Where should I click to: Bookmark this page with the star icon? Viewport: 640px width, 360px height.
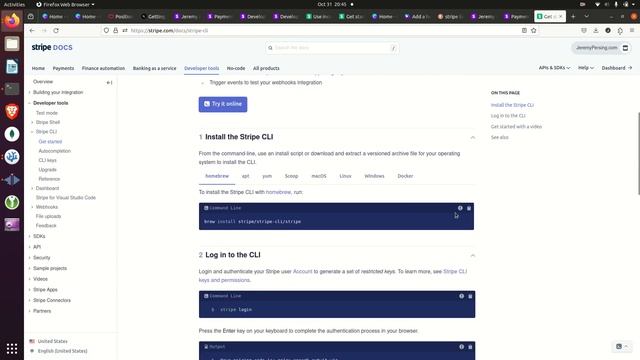(533, 30)
